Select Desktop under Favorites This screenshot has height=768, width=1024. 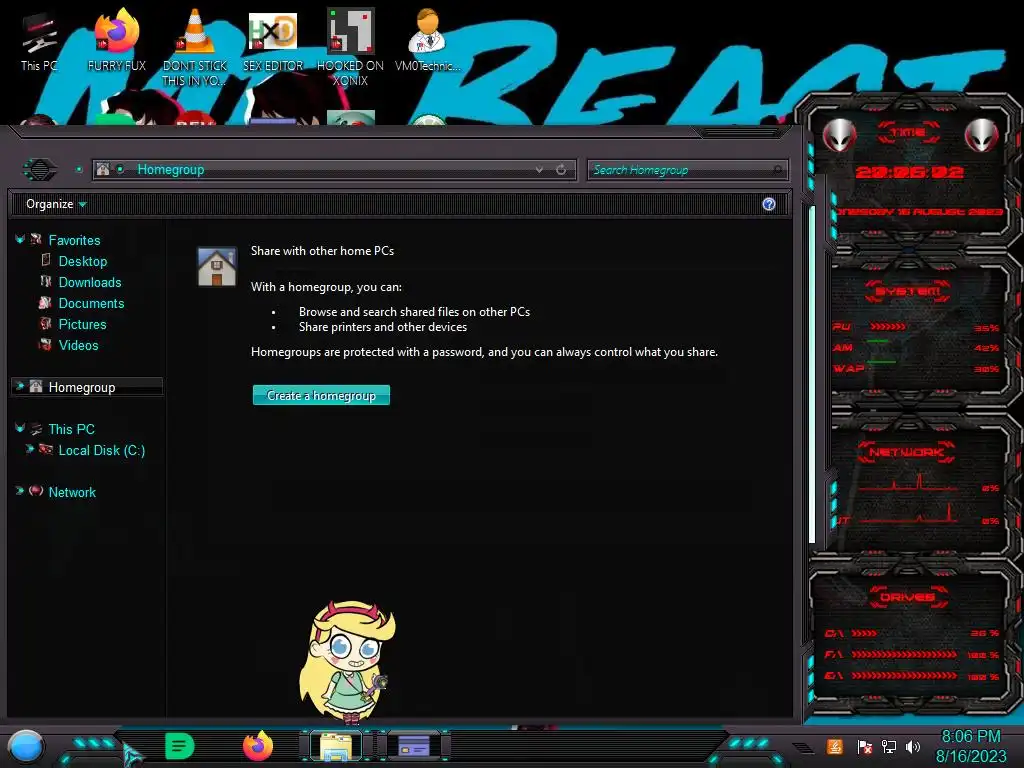(x=82, y=261)
